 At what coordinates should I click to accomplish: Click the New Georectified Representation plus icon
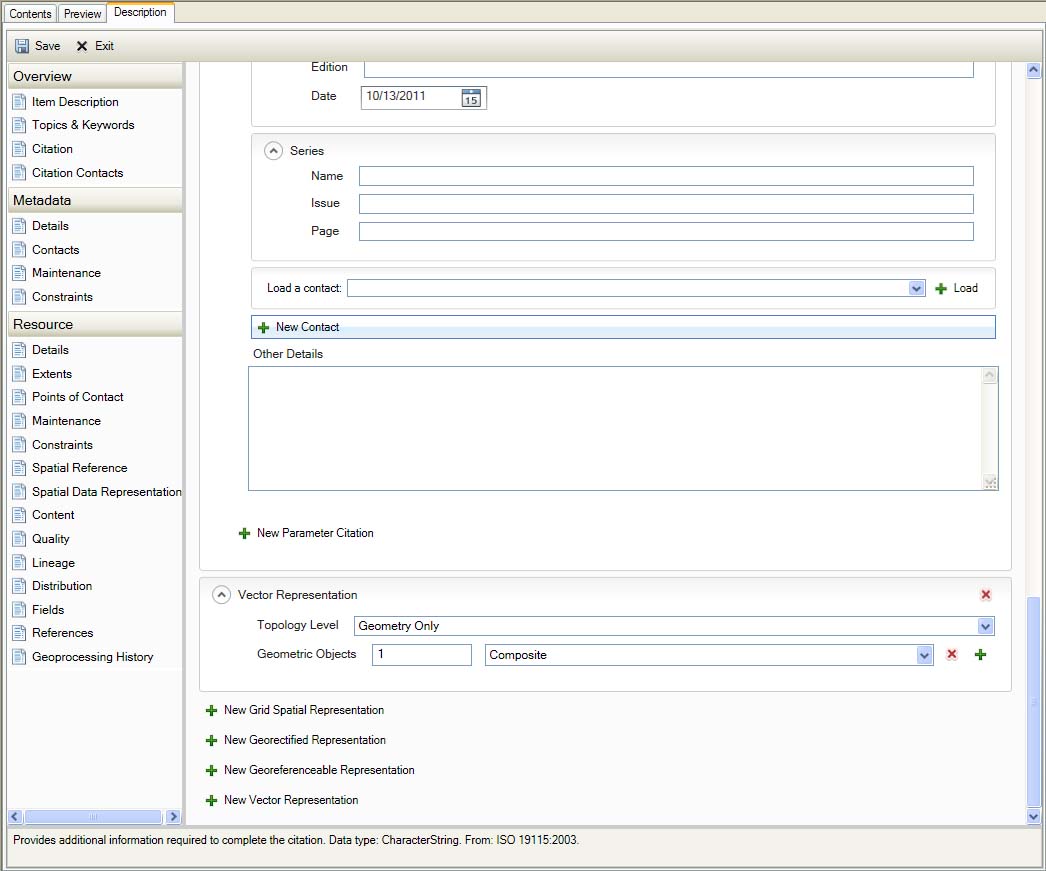pyautogui.click(x=211, y=740)
